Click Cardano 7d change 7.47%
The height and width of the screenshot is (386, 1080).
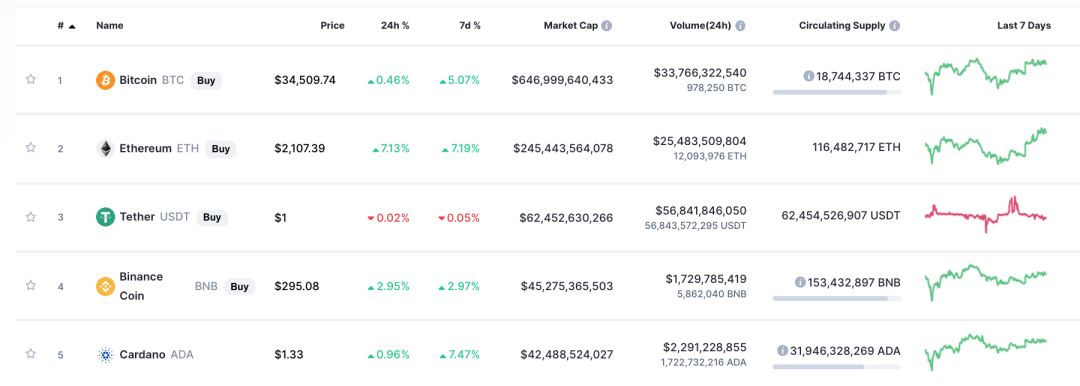pos(460,356)
